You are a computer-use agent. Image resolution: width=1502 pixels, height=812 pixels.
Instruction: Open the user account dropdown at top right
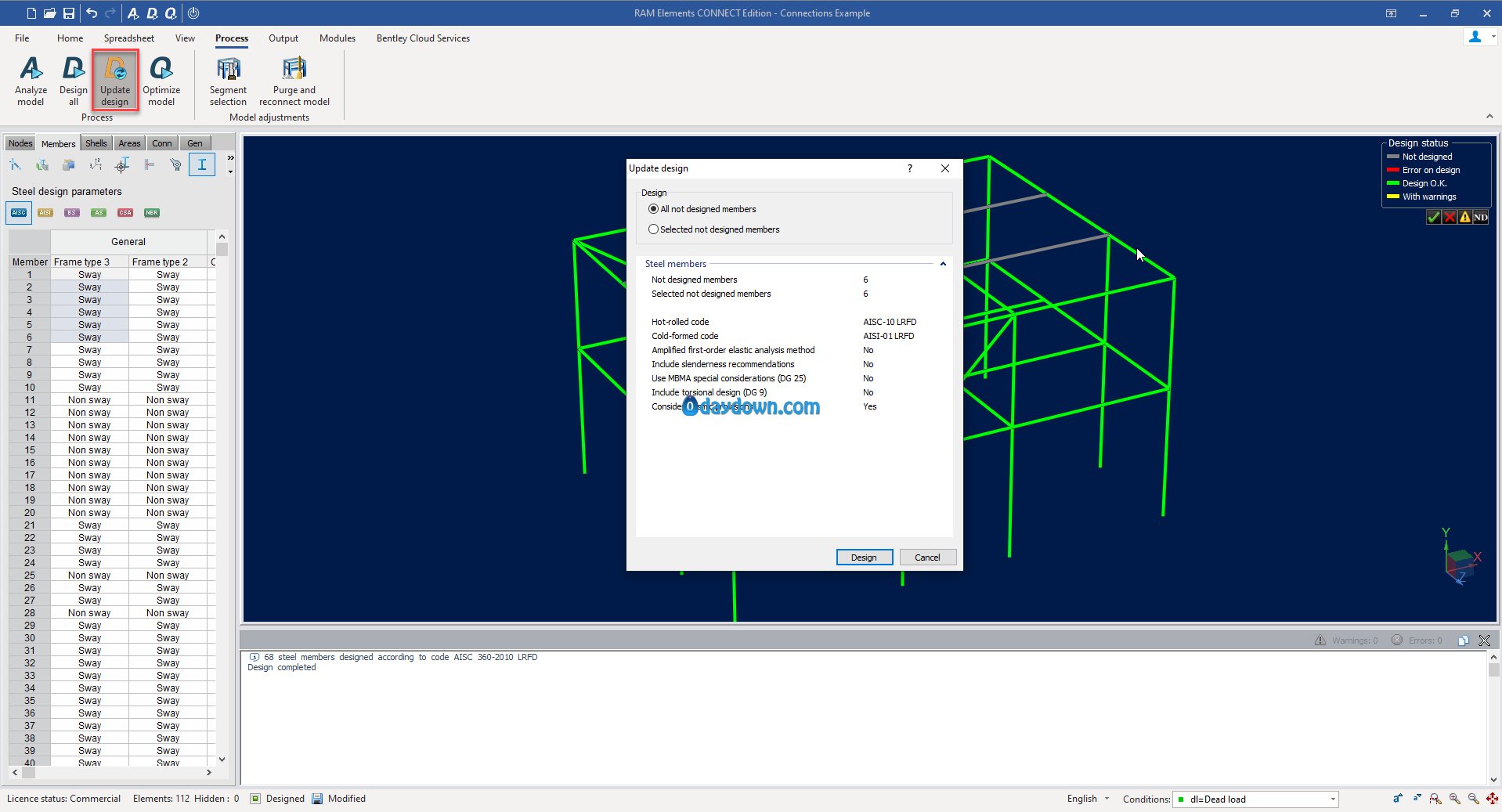1479,37
